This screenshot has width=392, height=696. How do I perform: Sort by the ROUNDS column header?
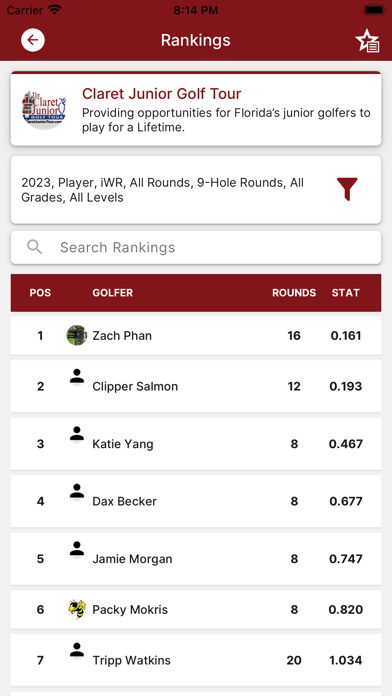[x=294, y=293]
